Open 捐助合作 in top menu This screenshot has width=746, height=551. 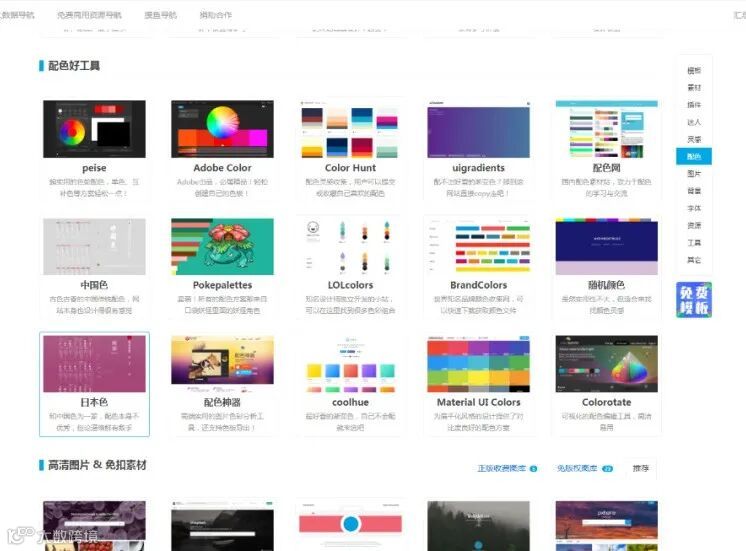[216, 15]
